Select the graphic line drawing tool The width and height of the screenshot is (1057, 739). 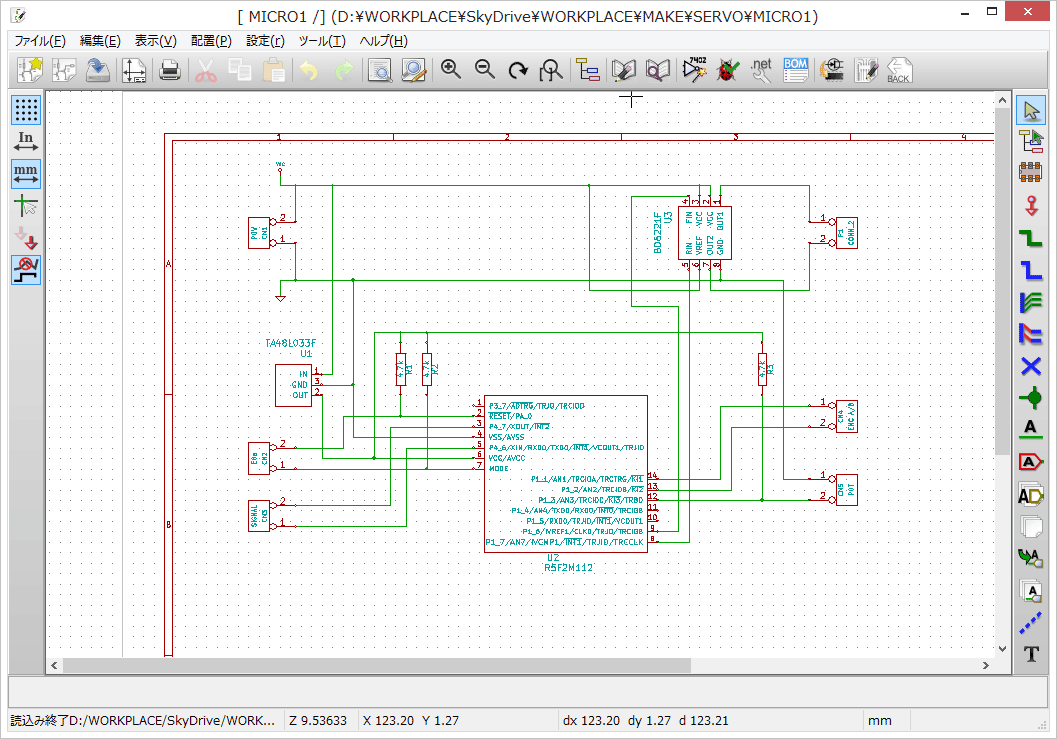click(x=1031, y=623)
